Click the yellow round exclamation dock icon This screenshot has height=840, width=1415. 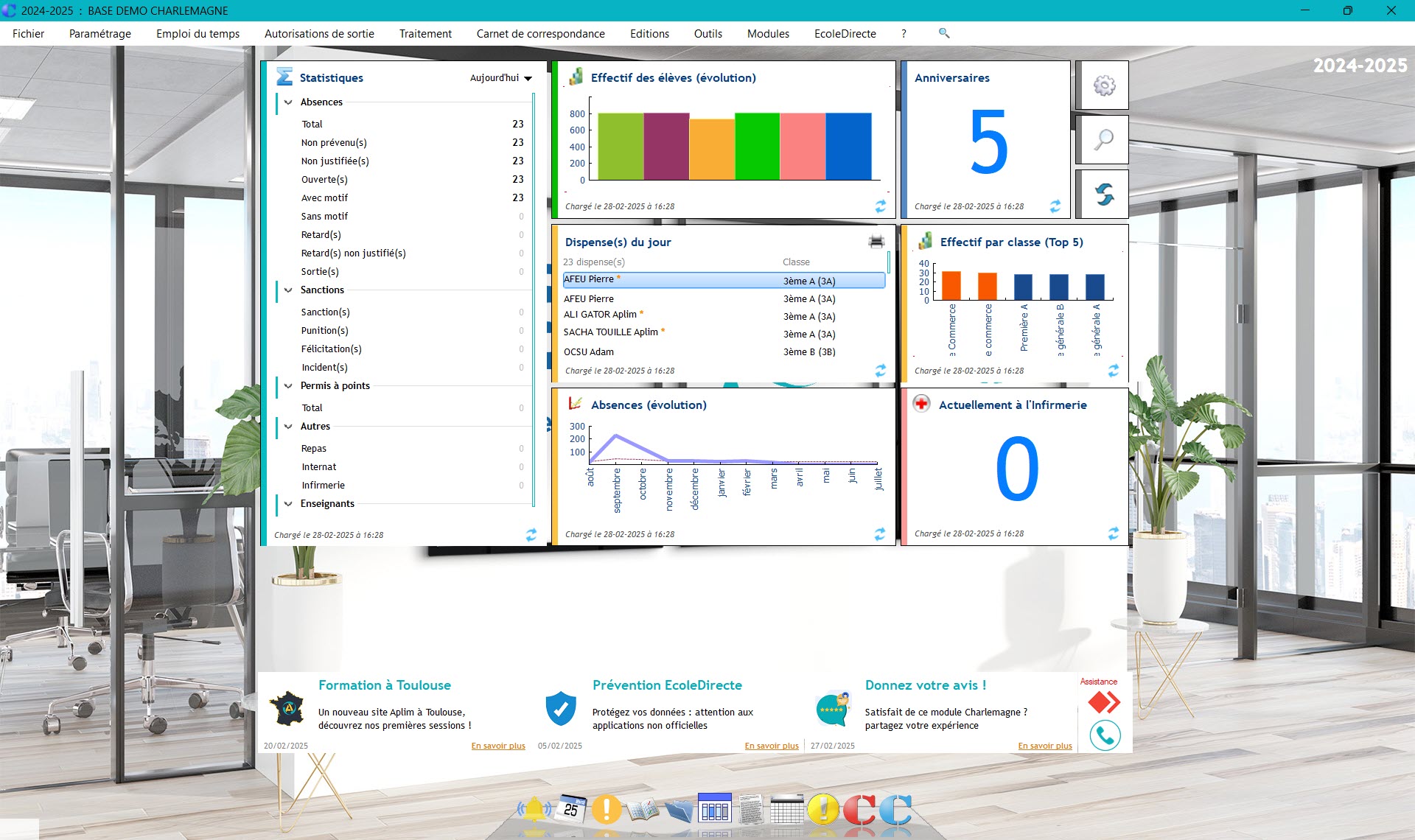pyautogui.click(x=823, y=809)
